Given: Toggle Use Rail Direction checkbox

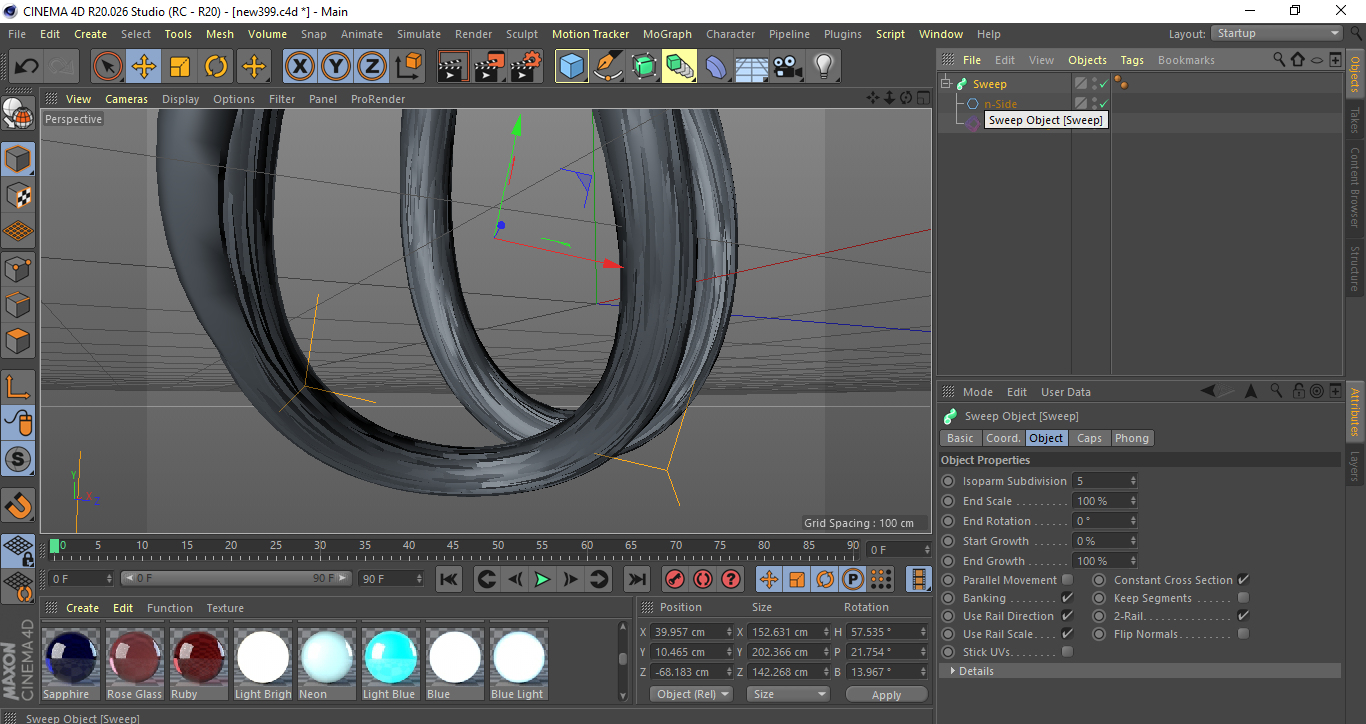Looking at the screenshot, I should click(x=1067, y=616).
